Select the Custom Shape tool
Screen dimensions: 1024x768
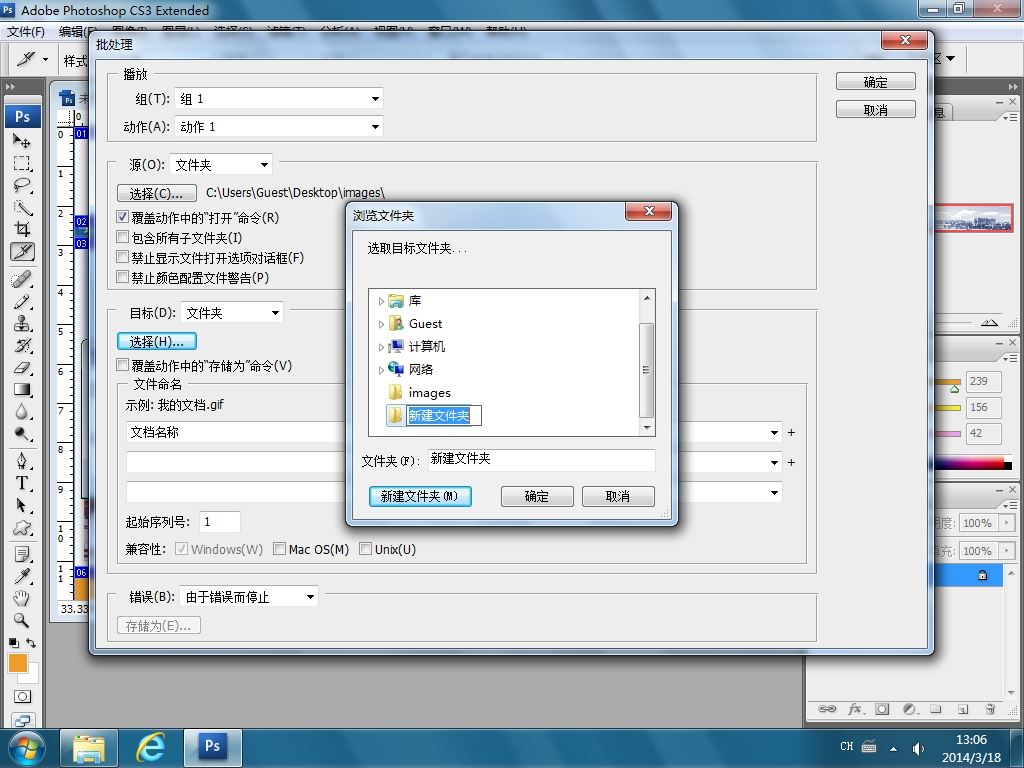(x=22, y=528)
